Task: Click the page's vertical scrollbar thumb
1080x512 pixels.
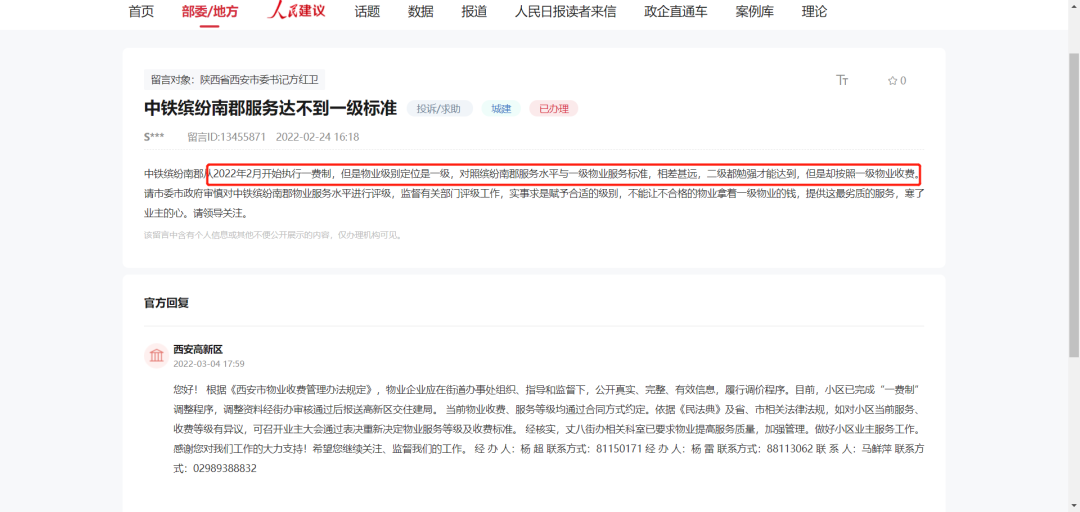Action: [1073, 205]
